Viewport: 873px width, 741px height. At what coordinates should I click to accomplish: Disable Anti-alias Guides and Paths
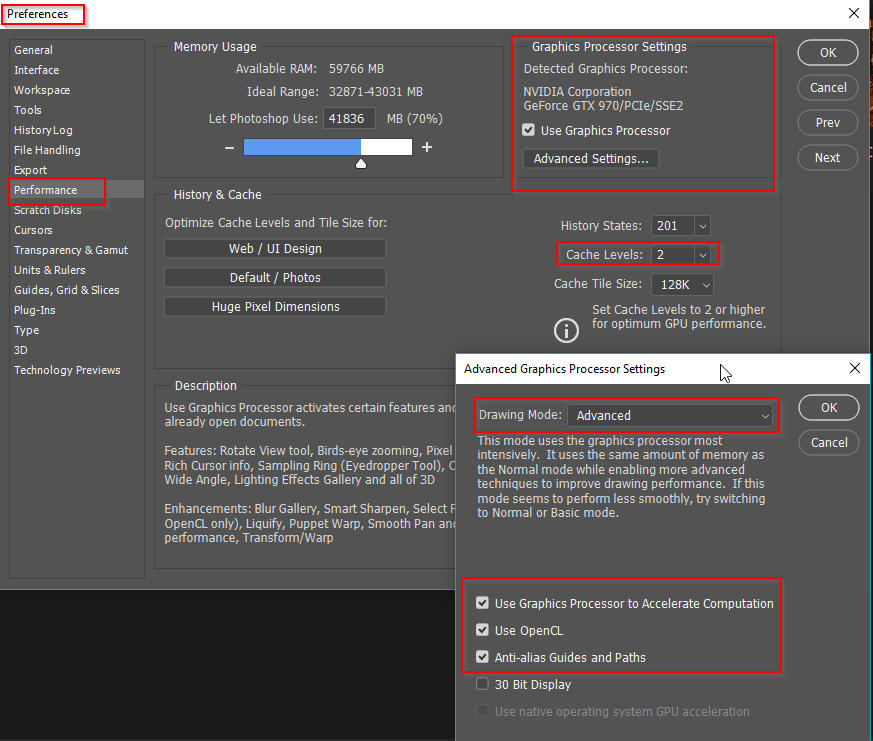[x=483, y=657]
